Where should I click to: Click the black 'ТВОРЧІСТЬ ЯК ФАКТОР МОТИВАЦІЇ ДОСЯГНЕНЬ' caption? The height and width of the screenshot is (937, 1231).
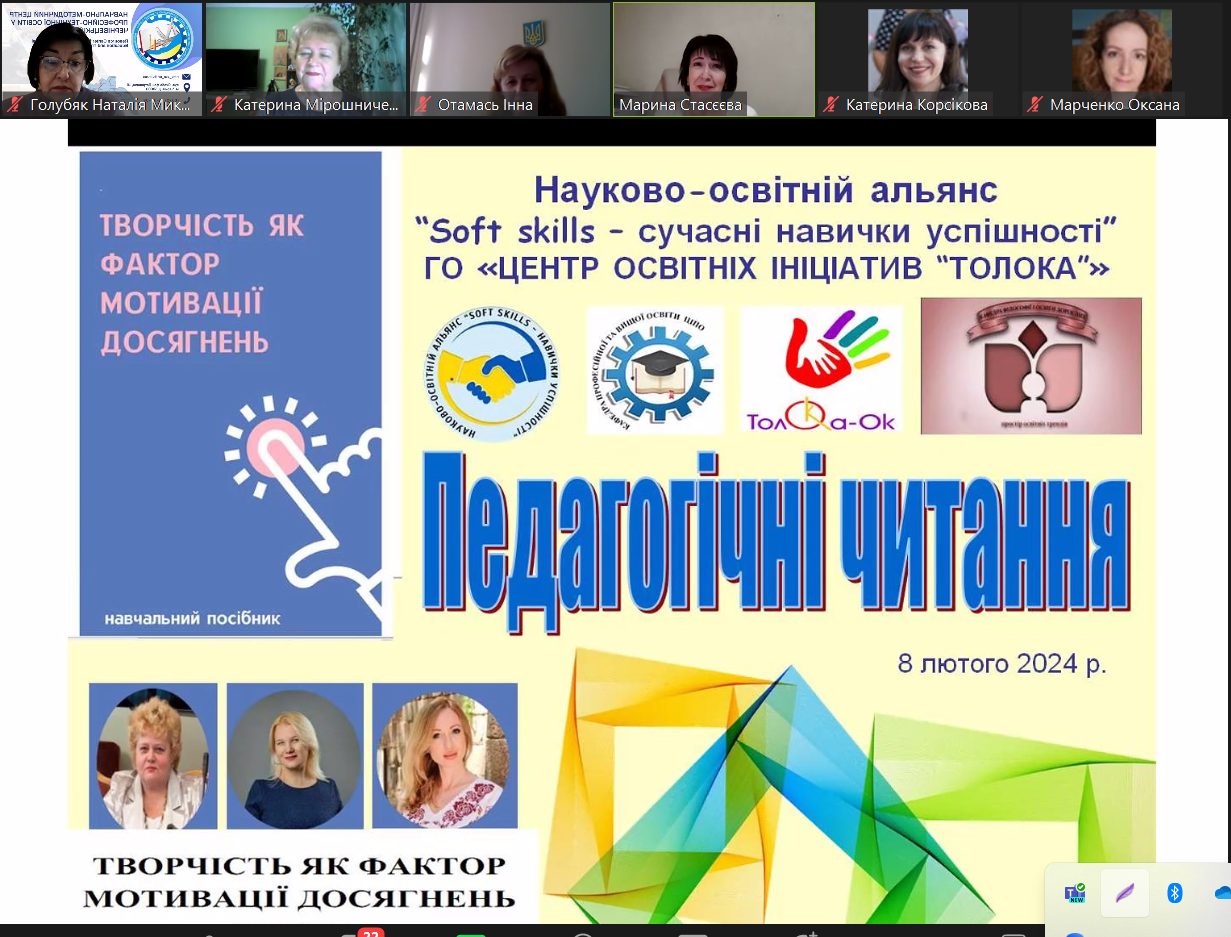click(299, 881)
